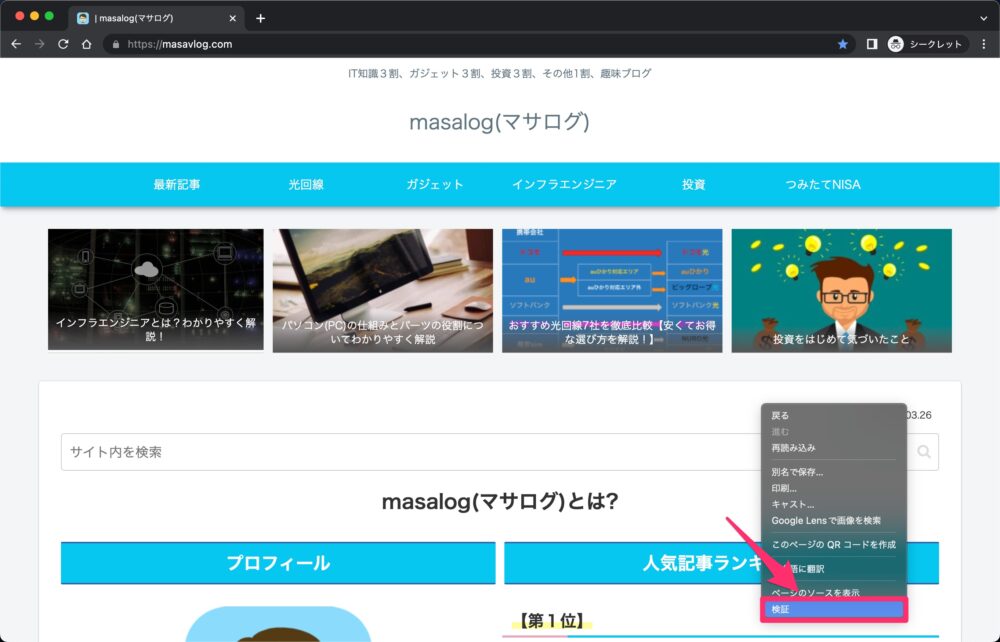Open the 投資 navigation item
The height and width of the screenshot is (642, 1000).
click(x=693, y=184)
